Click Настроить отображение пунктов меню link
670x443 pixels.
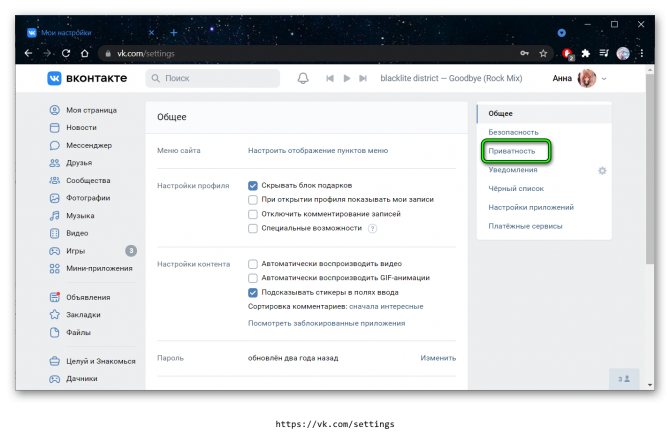pos(318,150)
